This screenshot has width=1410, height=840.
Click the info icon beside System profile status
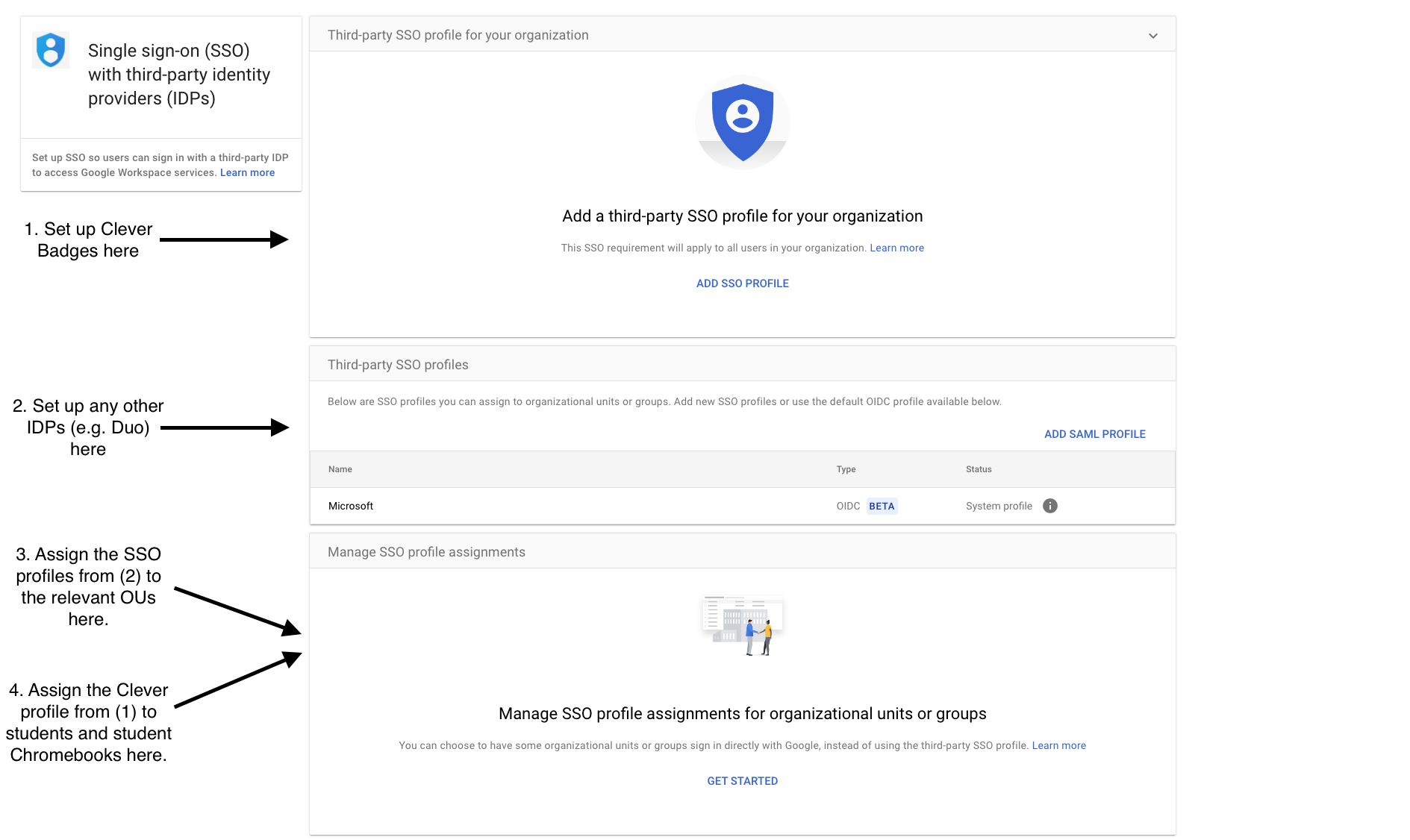tap(1050, 506)
